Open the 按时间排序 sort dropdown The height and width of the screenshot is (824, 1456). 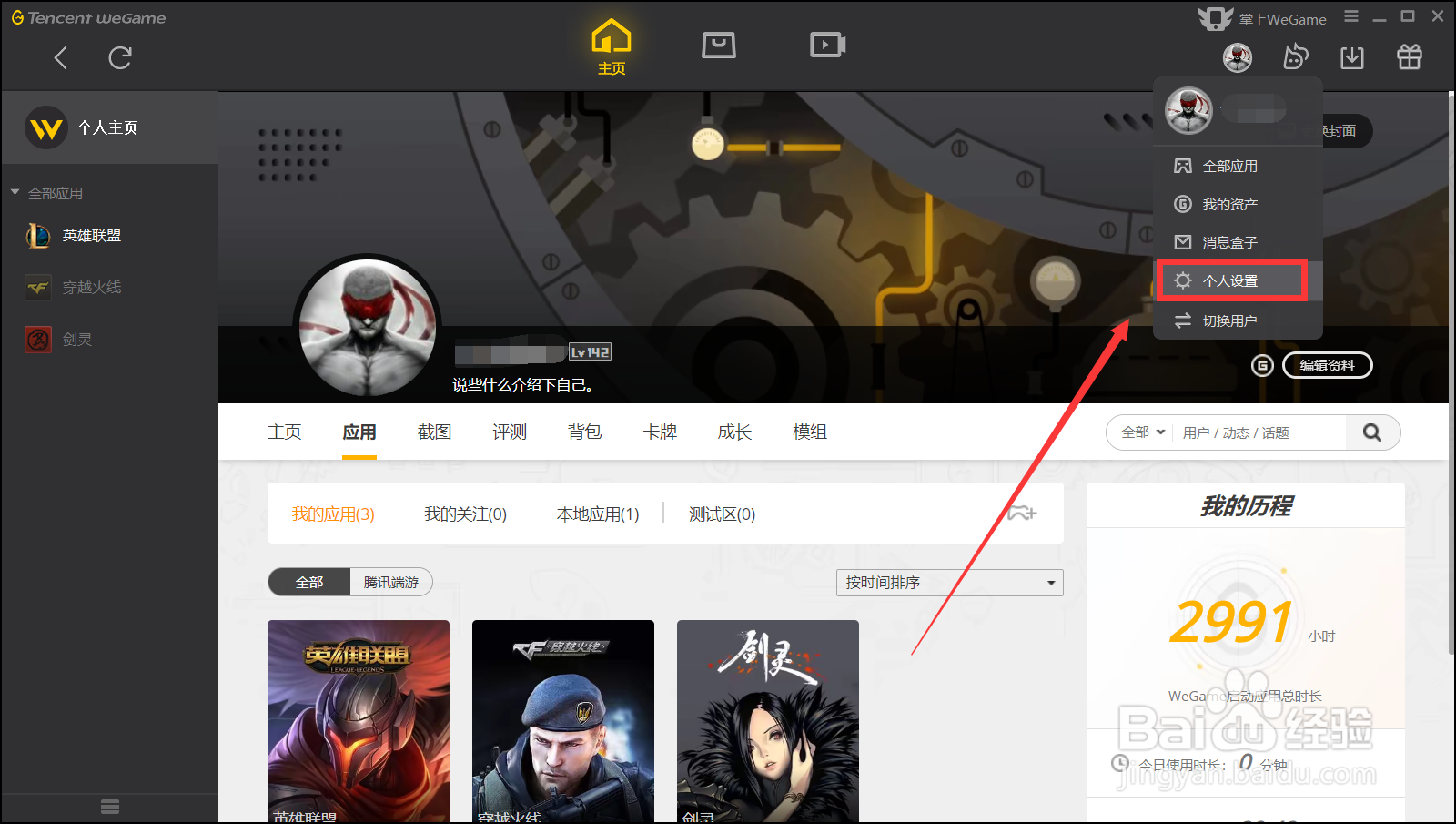coord(950,583)
